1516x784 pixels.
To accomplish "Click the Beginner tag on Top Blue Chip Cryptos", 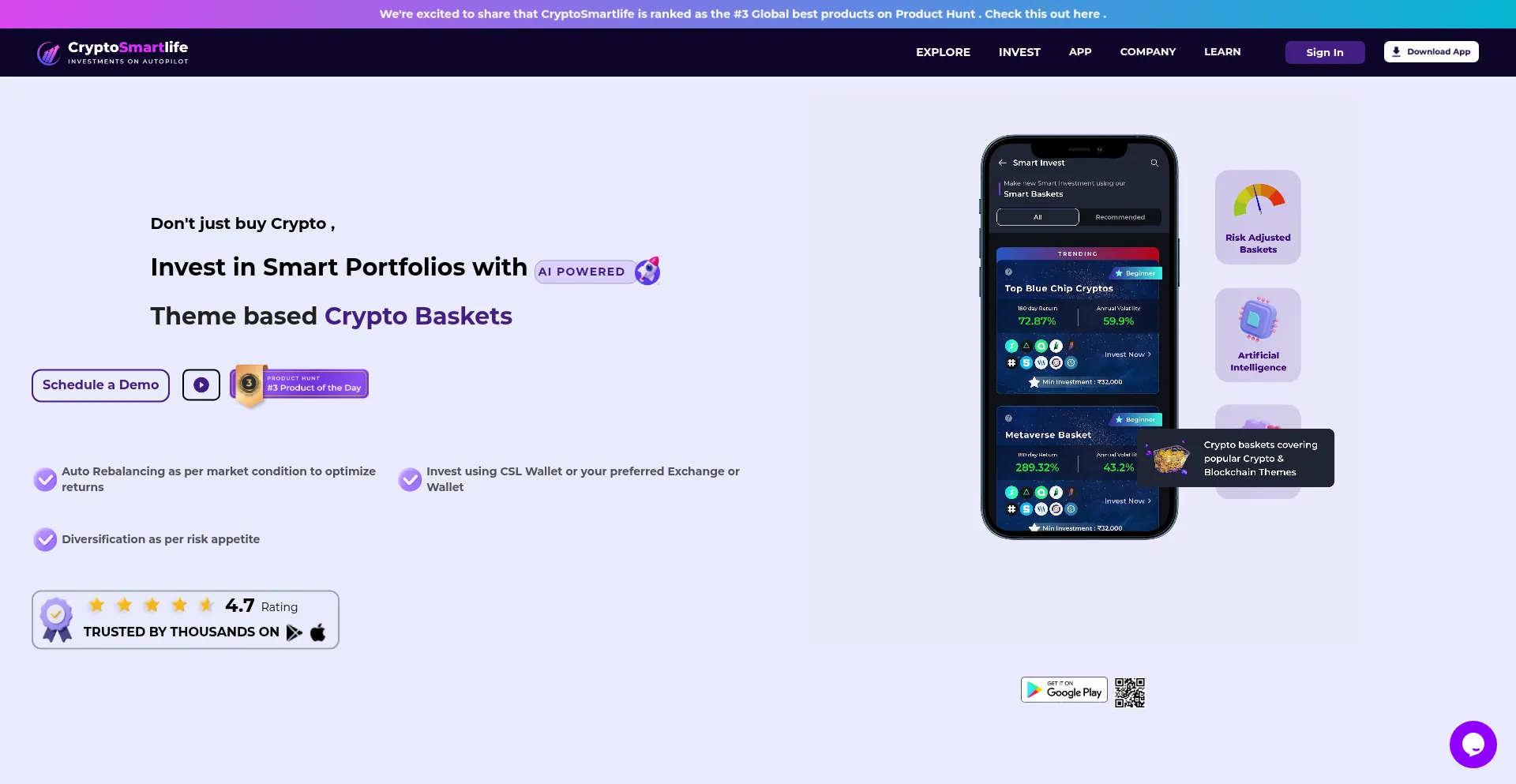I will (1135, 273).
